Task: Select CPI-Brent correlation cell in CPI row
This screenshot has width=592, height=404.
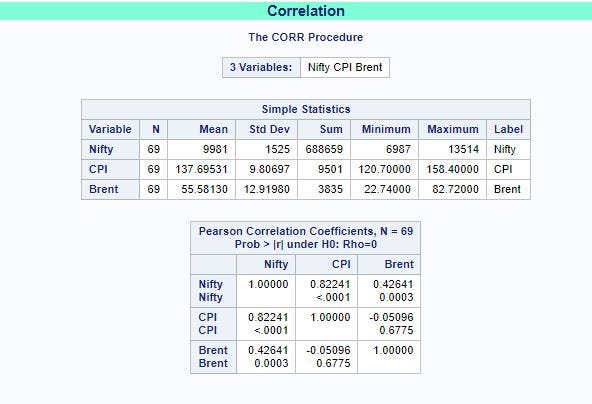Action: tap(389, 324)
